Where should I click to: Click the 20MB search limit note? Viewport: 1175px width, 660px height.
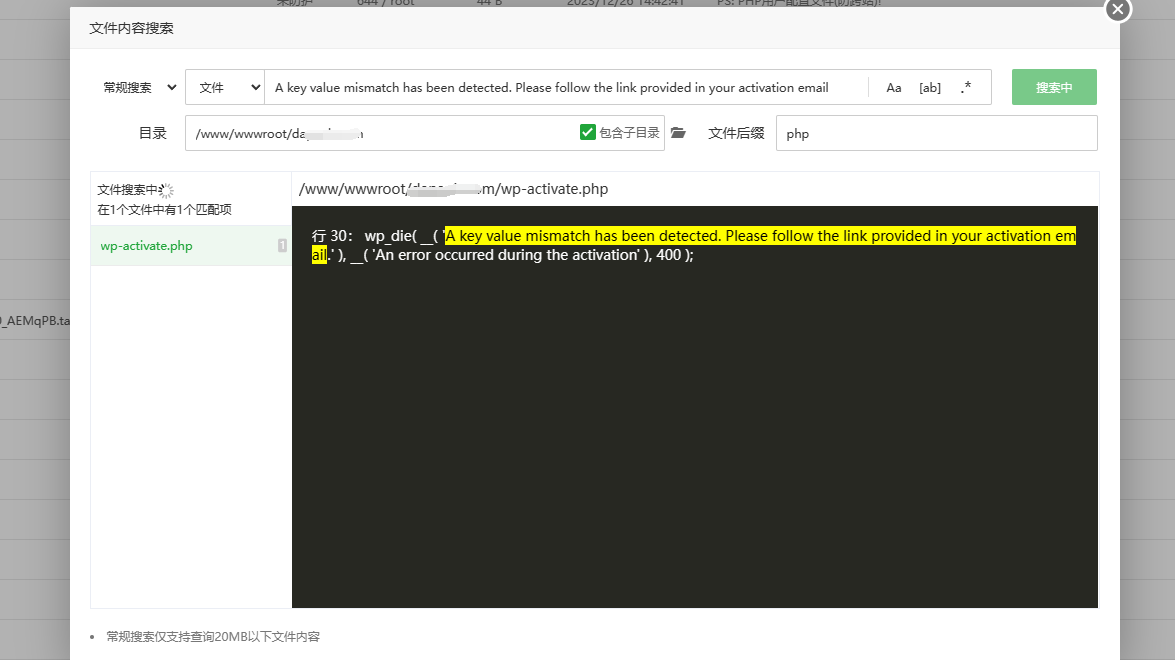(x=213, y=637)
